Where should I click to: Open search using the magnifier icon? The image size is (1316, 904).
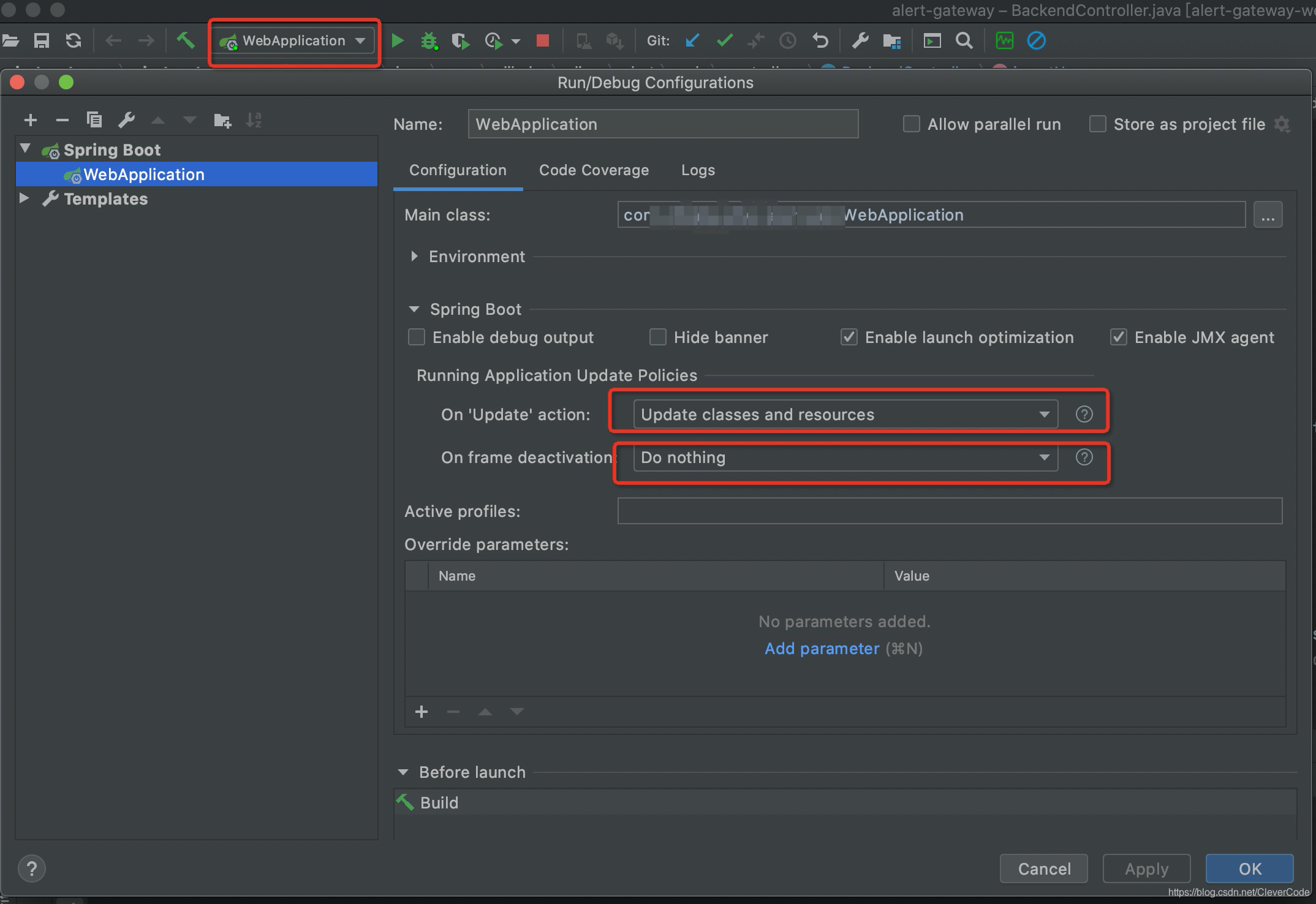pyautogui.click(x=964, y=40)
